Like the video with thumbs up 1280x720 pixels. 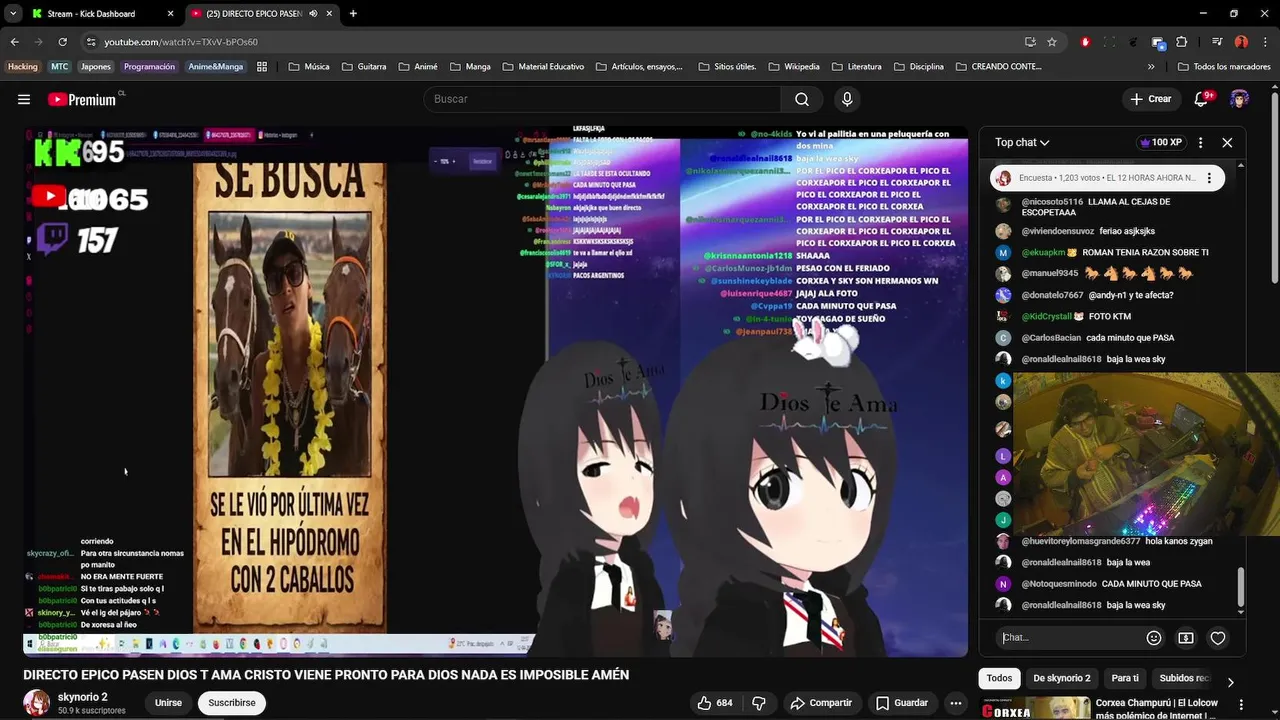tap(715, 703)
